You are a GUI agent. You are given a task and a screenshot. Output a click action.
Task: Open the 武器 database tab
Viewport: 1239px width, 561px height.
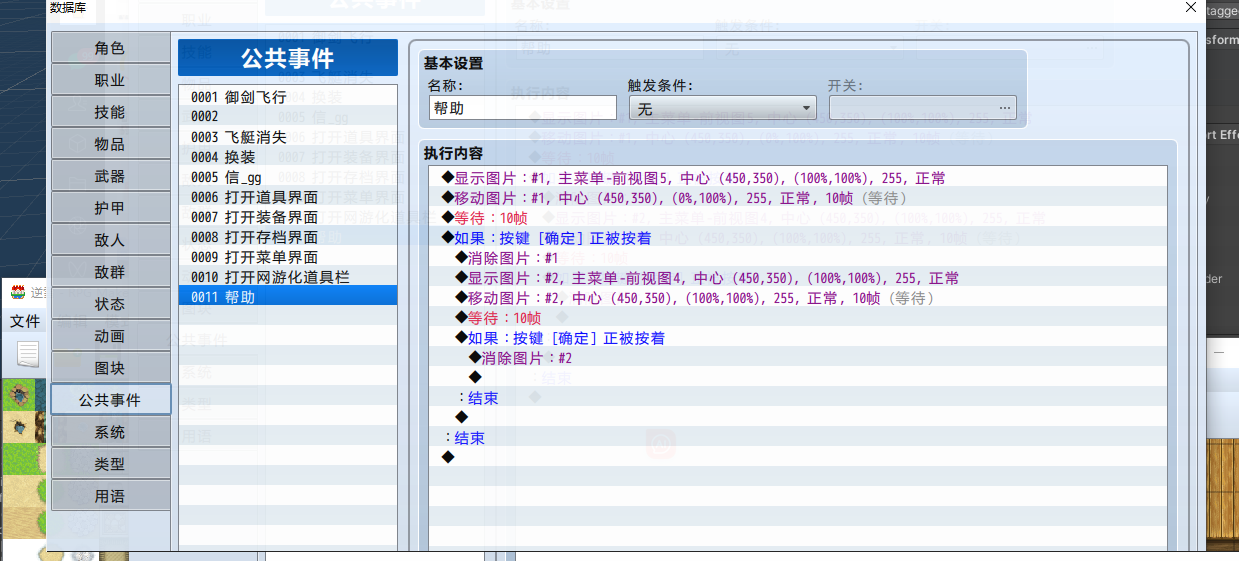tap(110, 176)
